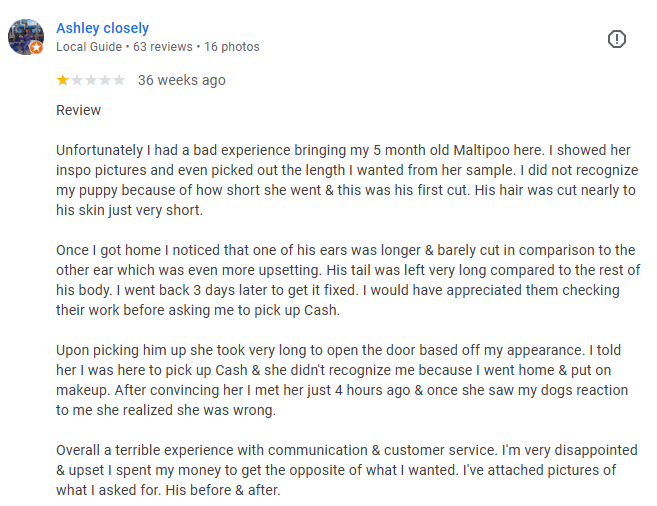Click the fourth rating star
The image size is (657, 506).
point(105,80)
